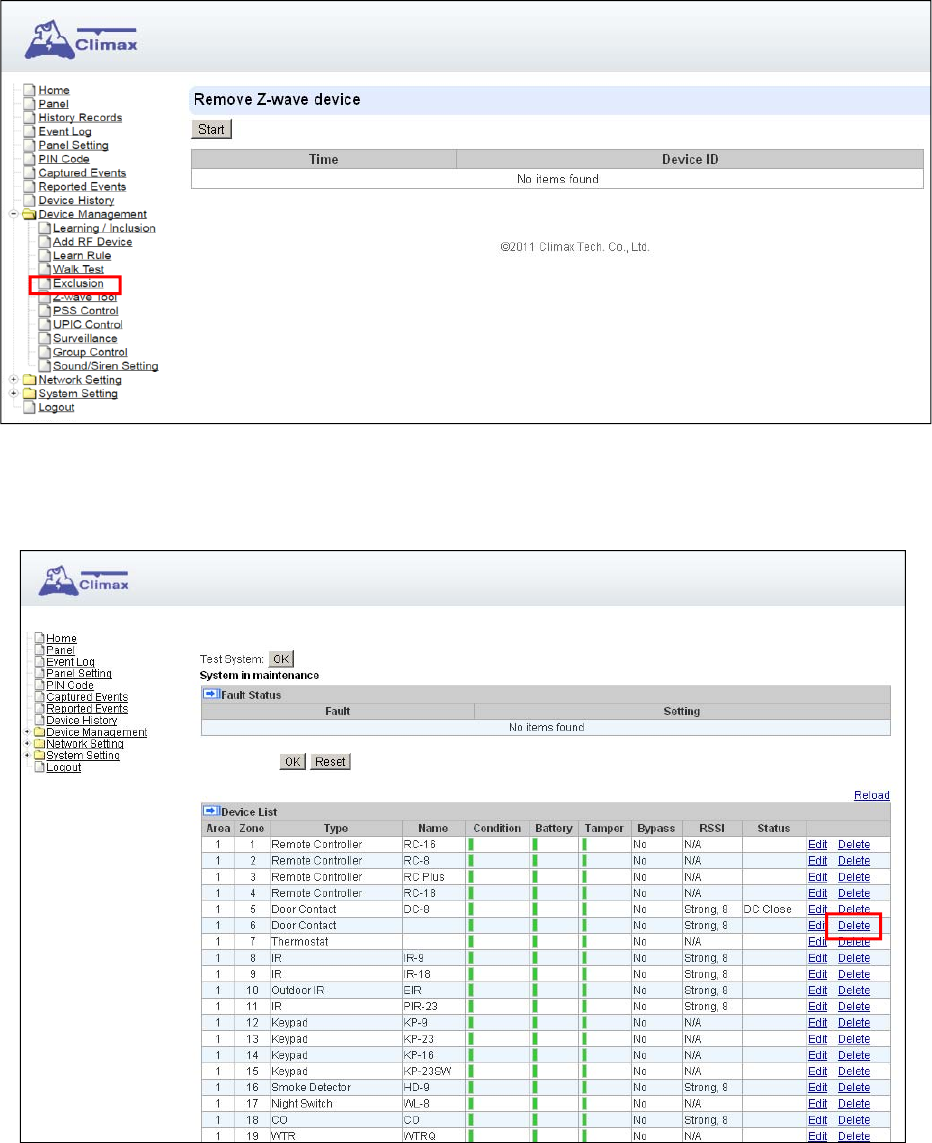
Task: Open Group Control page
Action: (x=90, y=353)
